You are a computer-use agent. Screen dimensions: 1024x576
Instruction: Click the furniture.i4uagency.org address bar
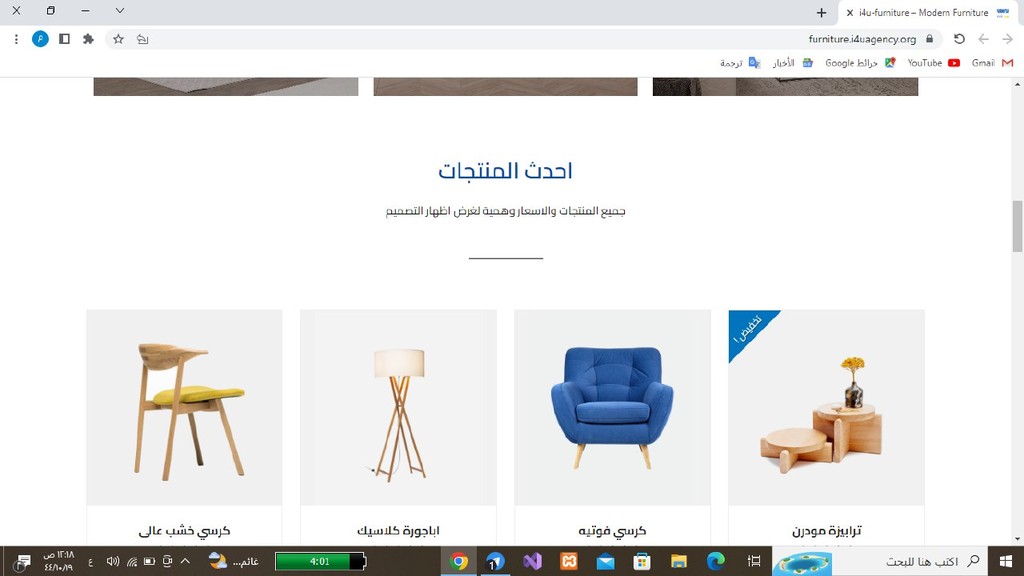point(861,39)
